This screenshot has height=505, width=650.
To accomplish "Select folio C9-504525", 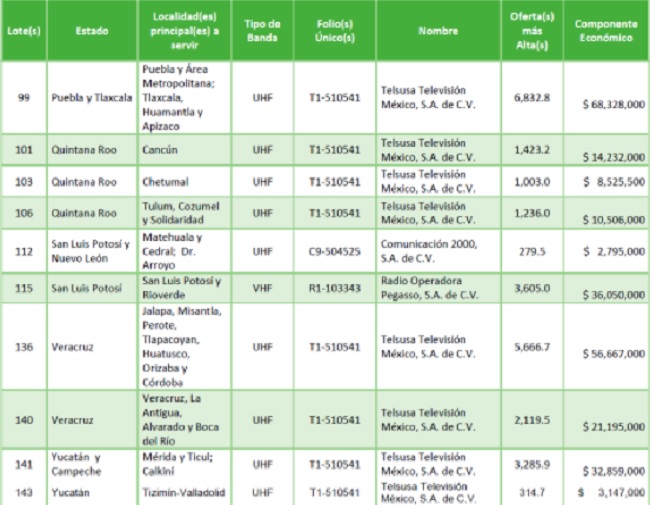I will (x=335, y=252).
